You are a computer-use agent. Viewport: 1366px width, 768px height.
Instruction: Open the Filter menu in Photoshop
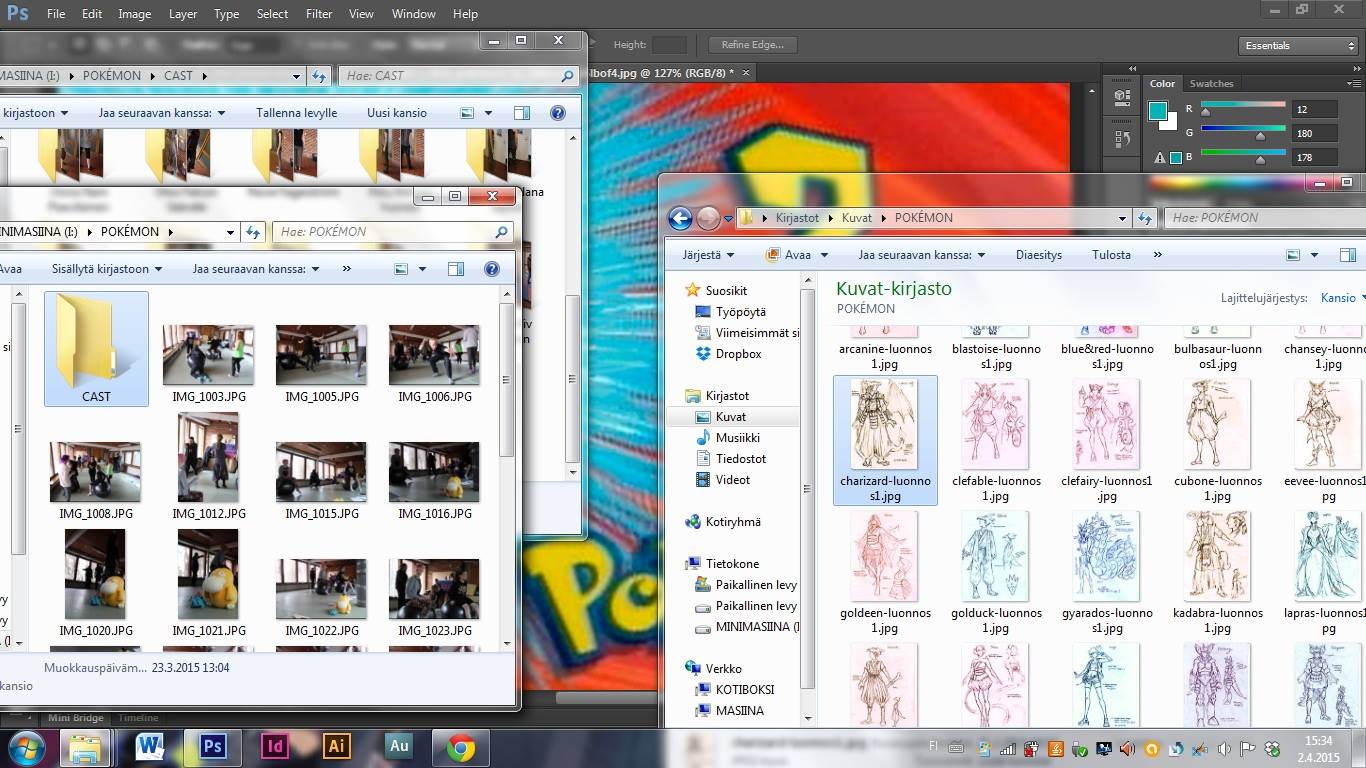coord(319,14)
